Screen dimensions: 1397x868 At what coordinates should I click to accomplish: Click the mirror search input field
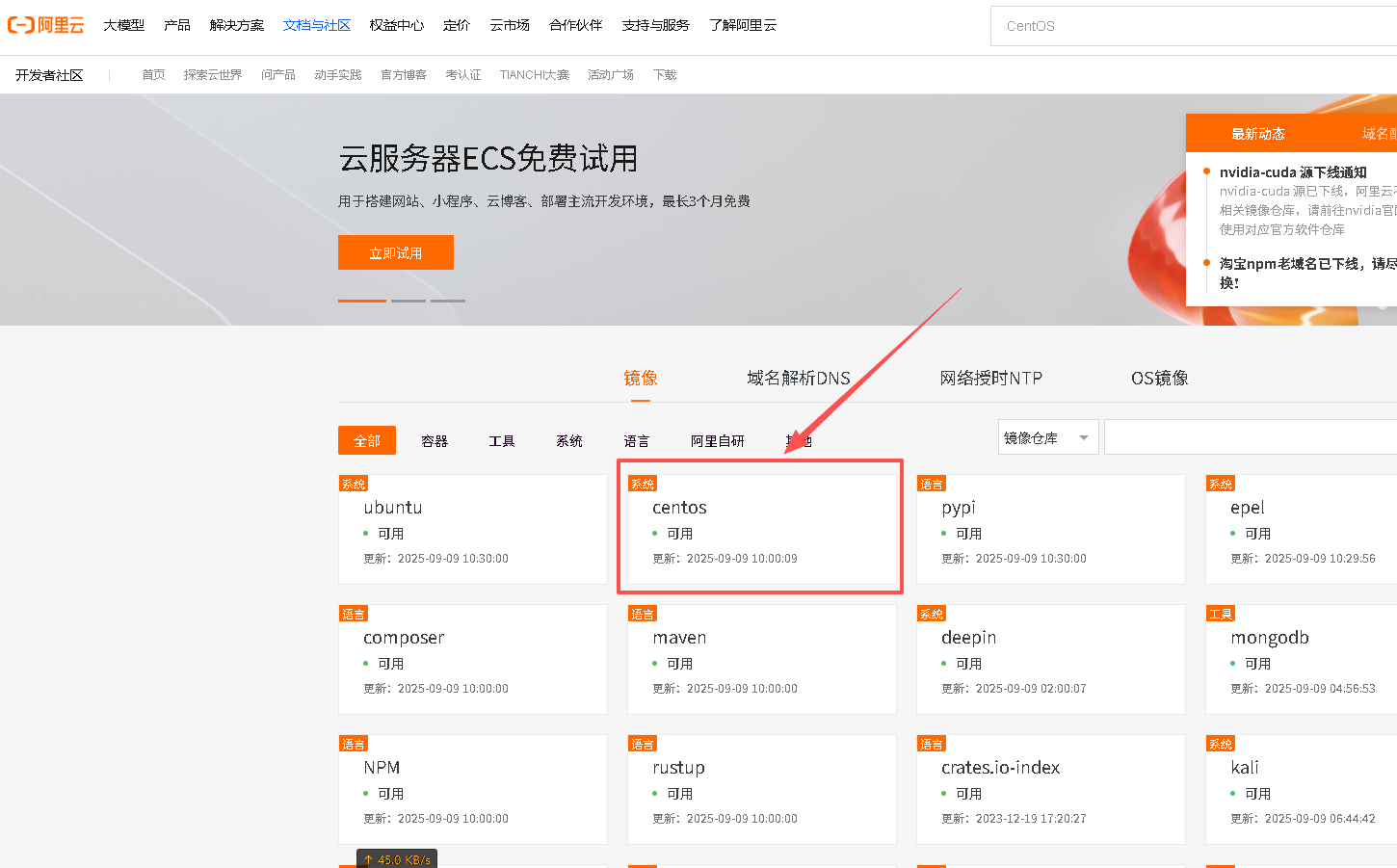pos(1251,437)
